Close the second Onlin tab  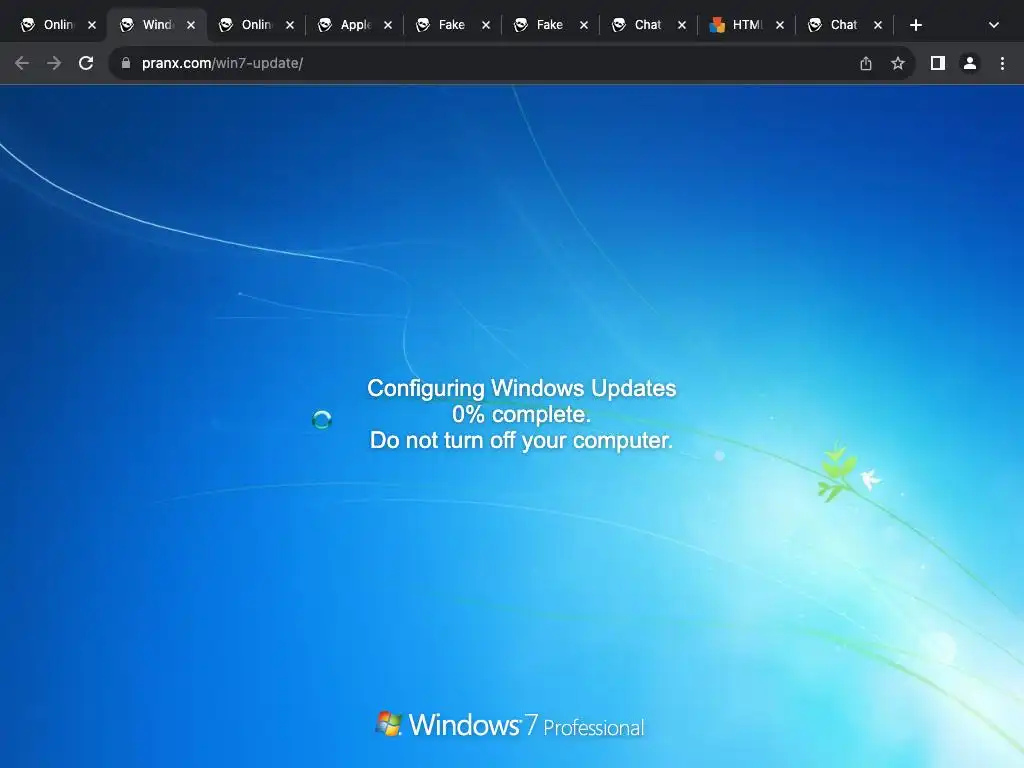coord(290,25)
